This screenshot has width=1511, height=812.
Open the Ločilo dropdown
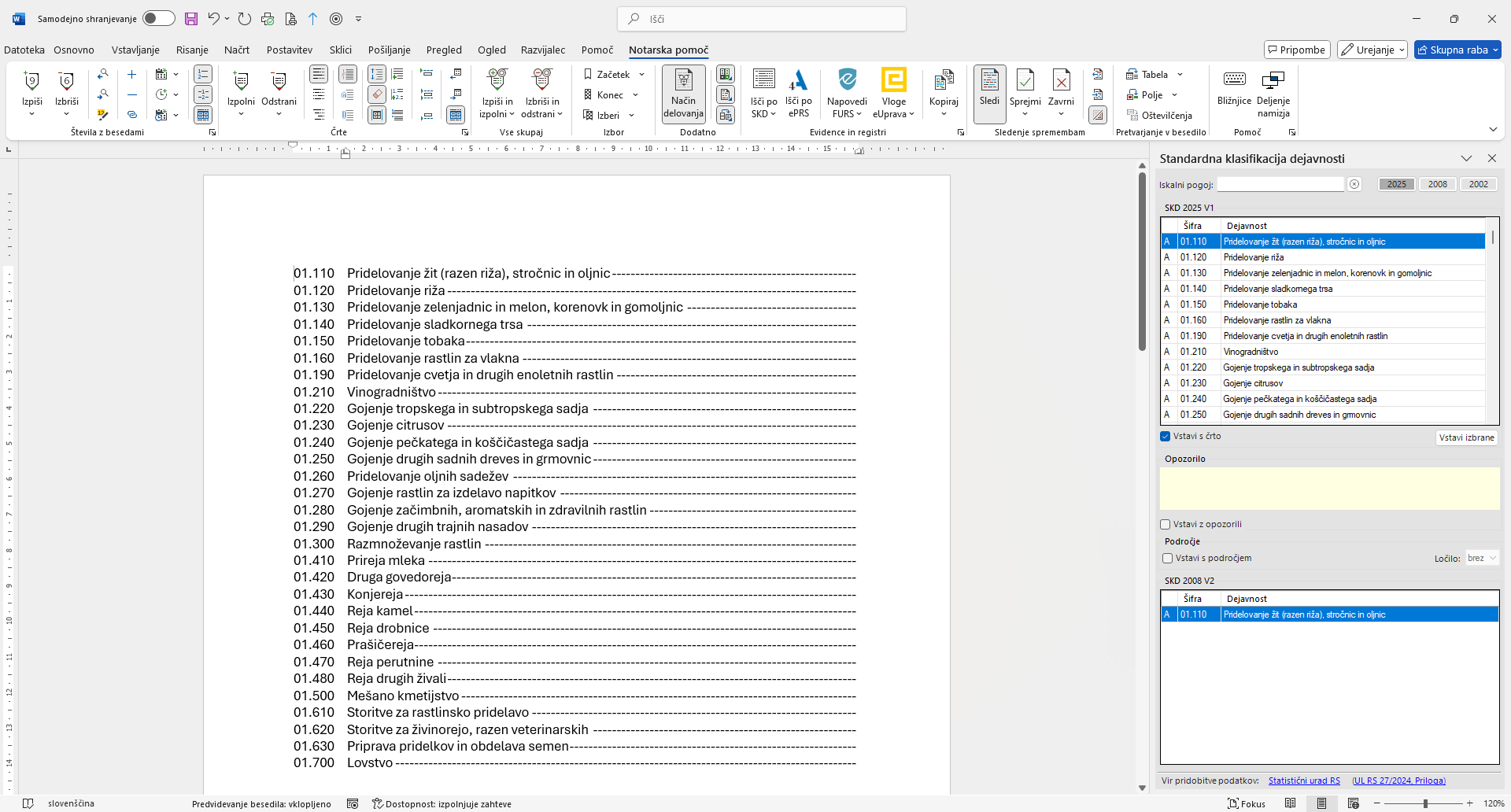[x=1482, y=559]
